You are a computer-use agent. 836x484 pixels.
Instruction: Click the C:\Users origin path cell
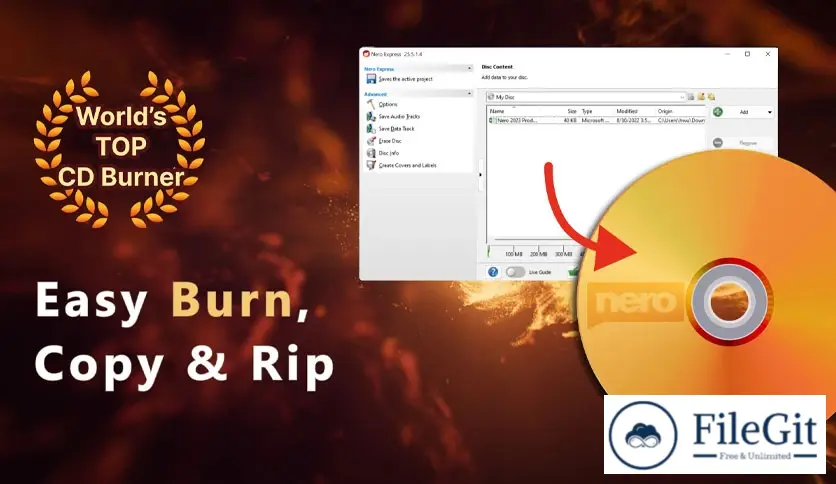(x=681, y=120)
